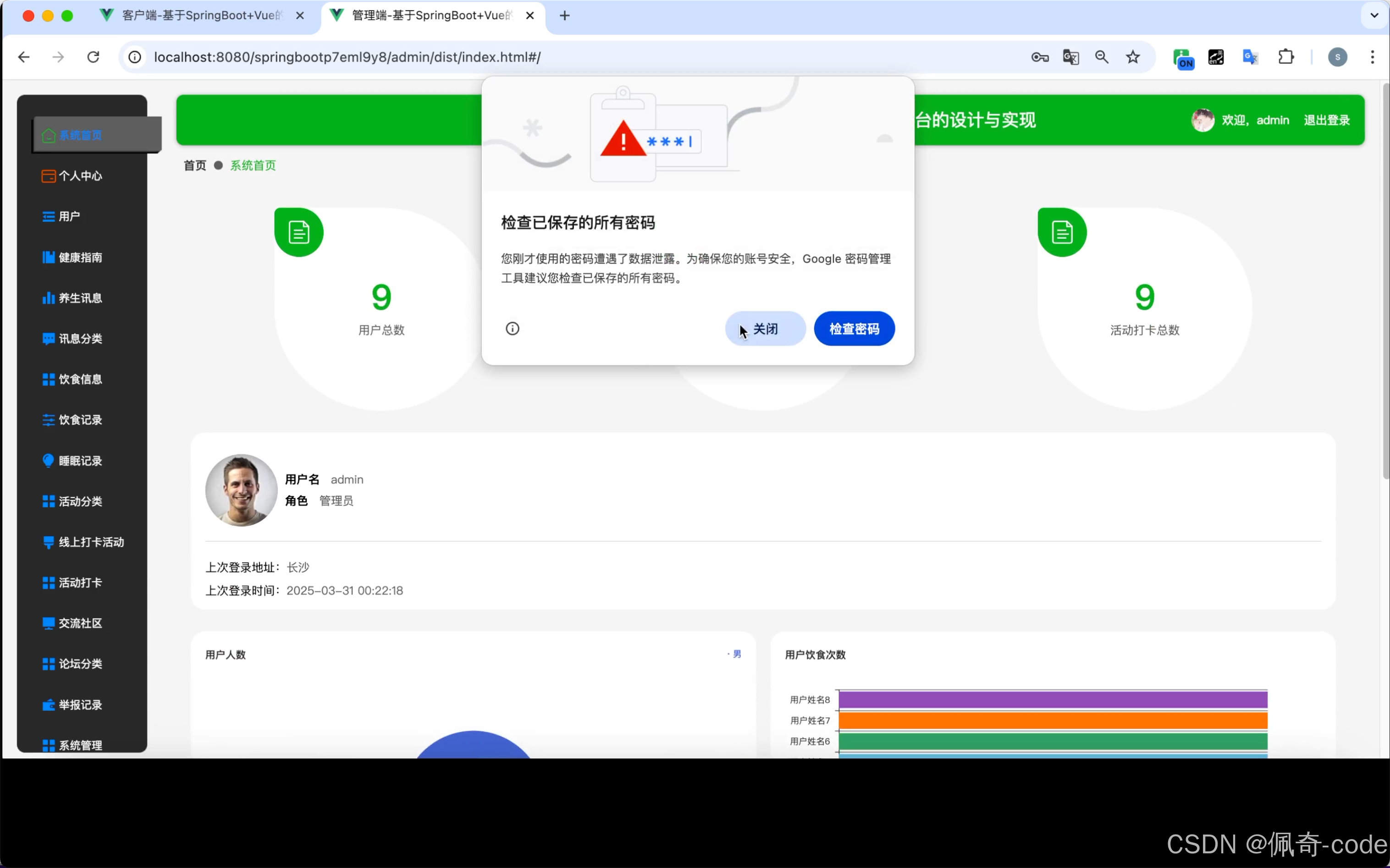The height and width of the screenshot is (868, 1390).
Task: Click the admin profile photo thumbnail
Action: [241, 490]
